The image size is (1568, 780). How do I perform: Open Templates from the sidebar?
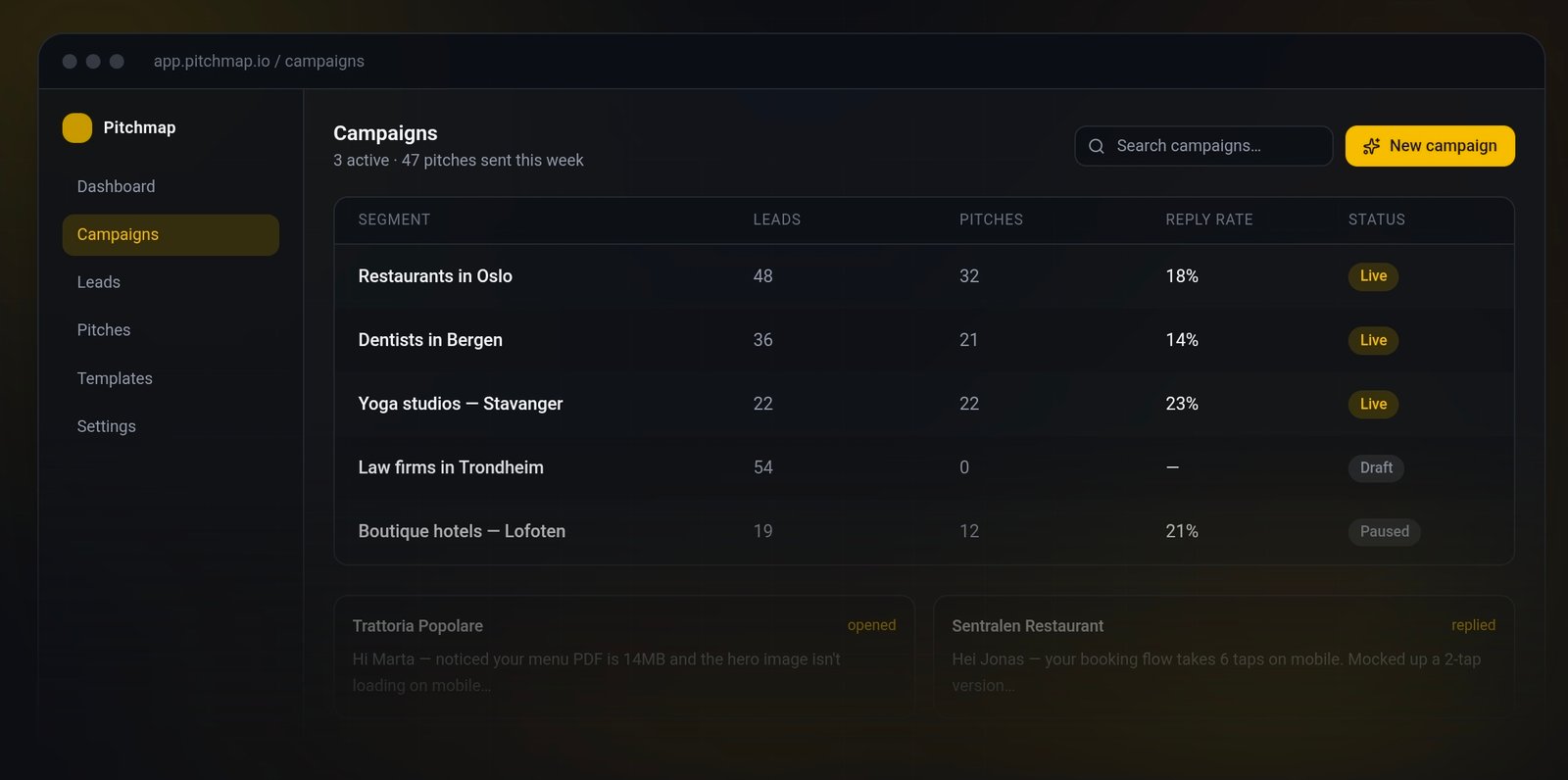point(171,378)
